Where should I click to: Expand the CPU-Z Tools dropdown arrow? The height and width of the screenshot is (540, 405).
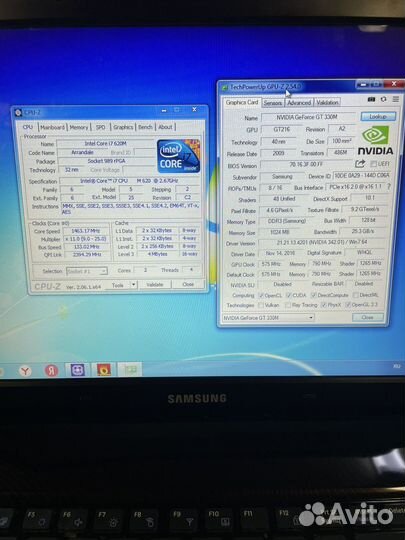[133, 284]
